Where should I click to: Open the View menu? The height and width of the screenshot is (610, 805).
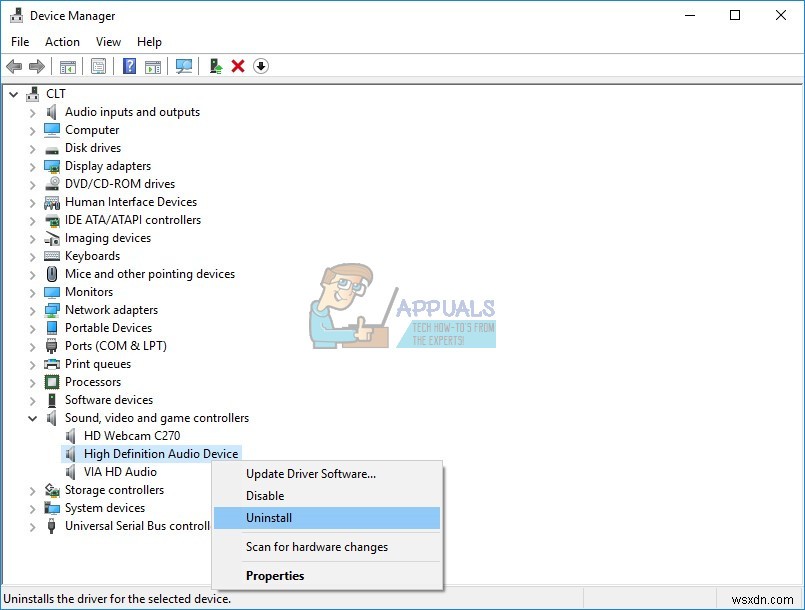click(108, 41)
